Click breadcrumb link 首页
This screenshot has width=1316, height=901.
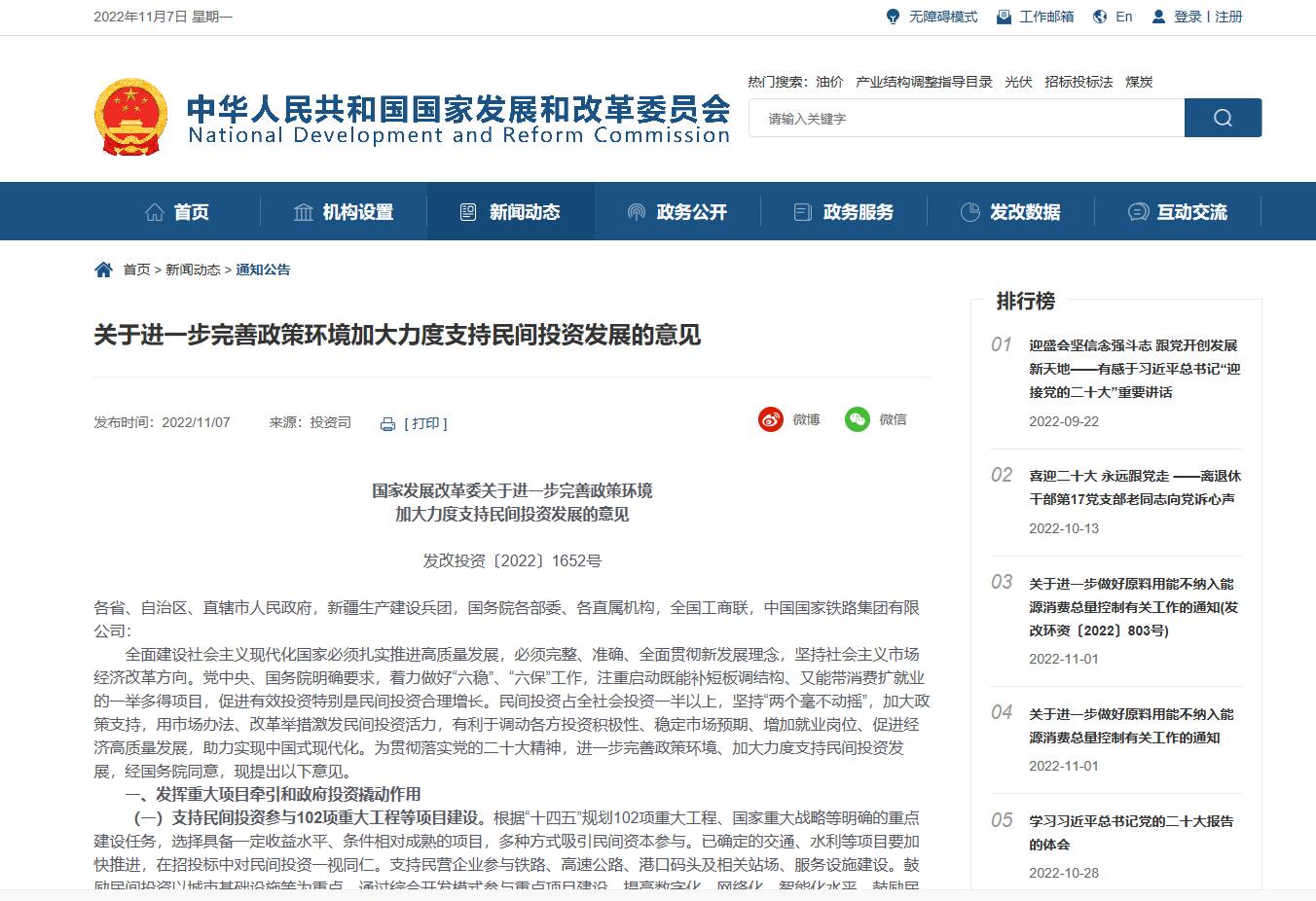pos(136,270)
